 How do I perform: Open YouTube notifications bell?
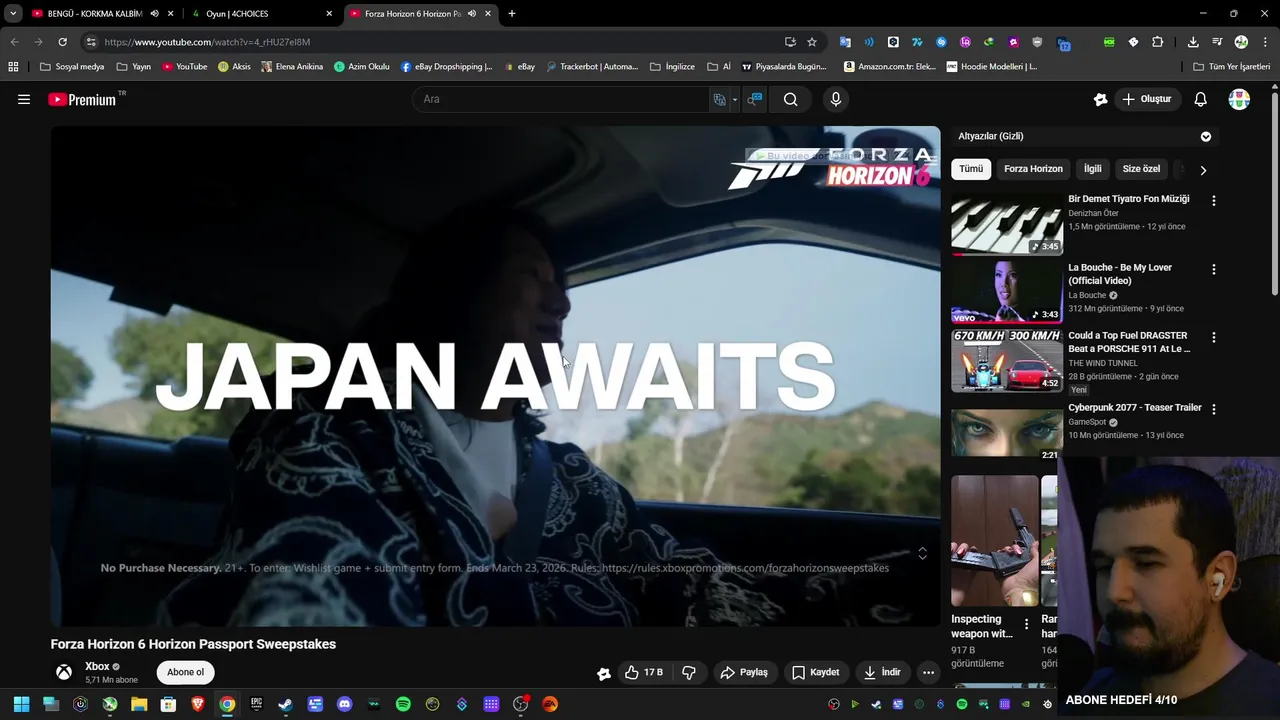pyautogui.click(x=1200, y=99)
